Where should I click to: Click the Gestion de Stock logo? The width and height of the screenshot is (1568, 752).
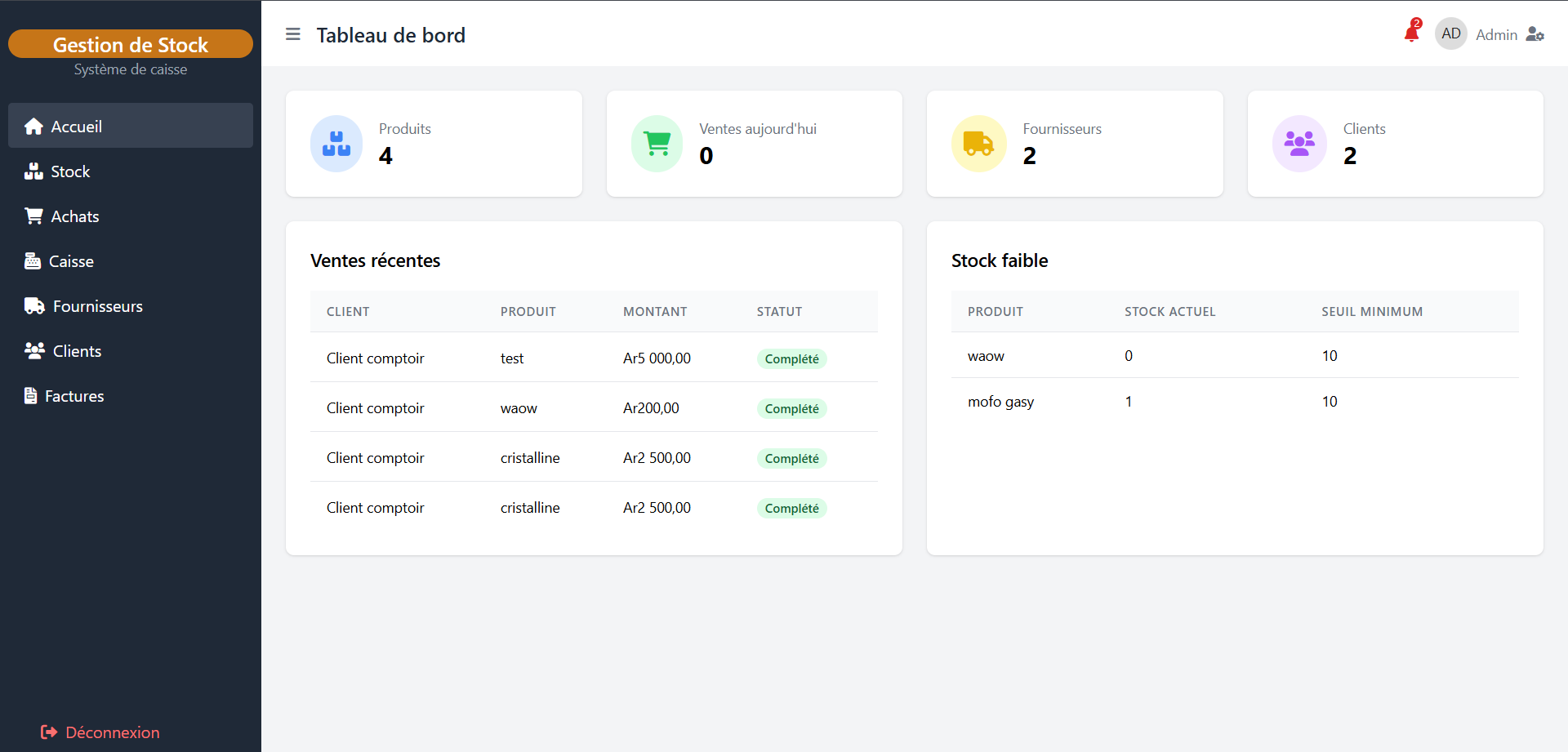point(131,44)
